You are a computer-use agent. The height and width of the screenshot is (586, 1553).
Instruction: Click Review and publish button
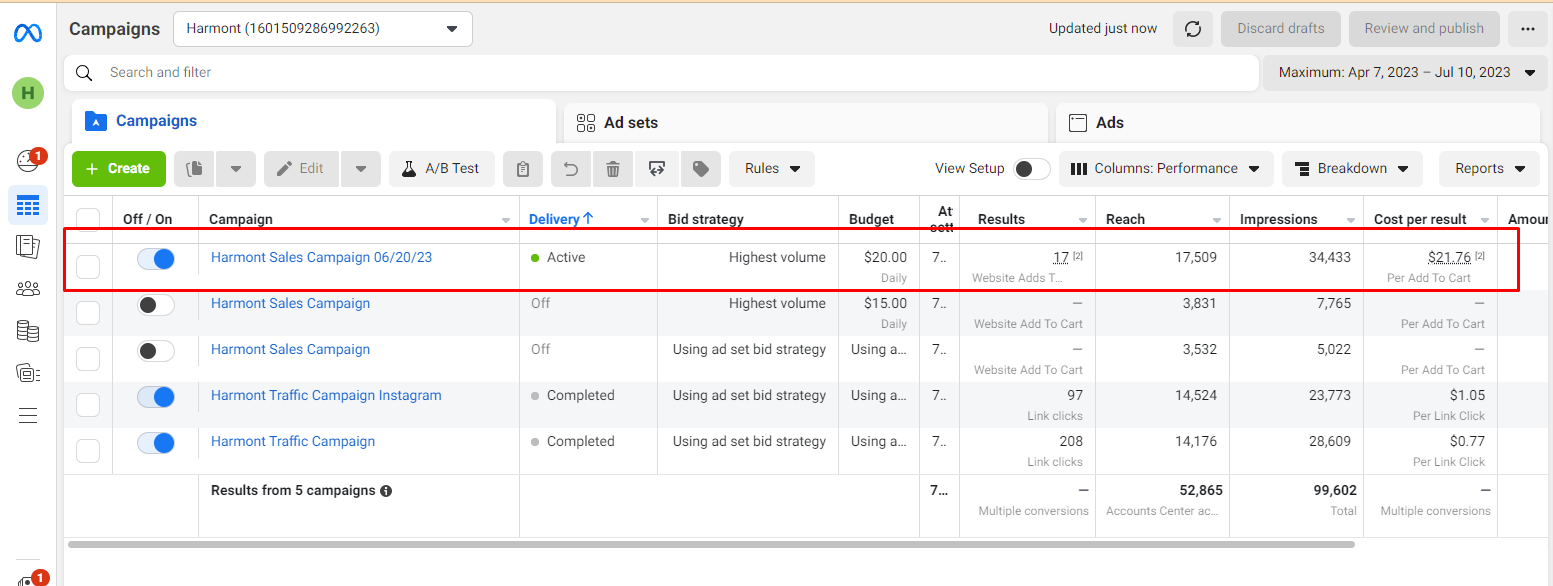click(x=1424, y=29)
